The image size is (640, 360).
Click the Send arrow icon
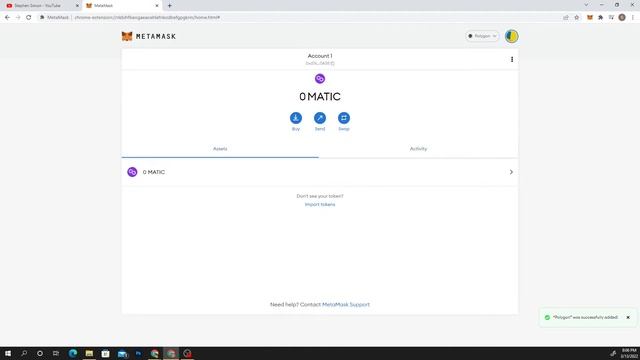click(x=320, y=118)
